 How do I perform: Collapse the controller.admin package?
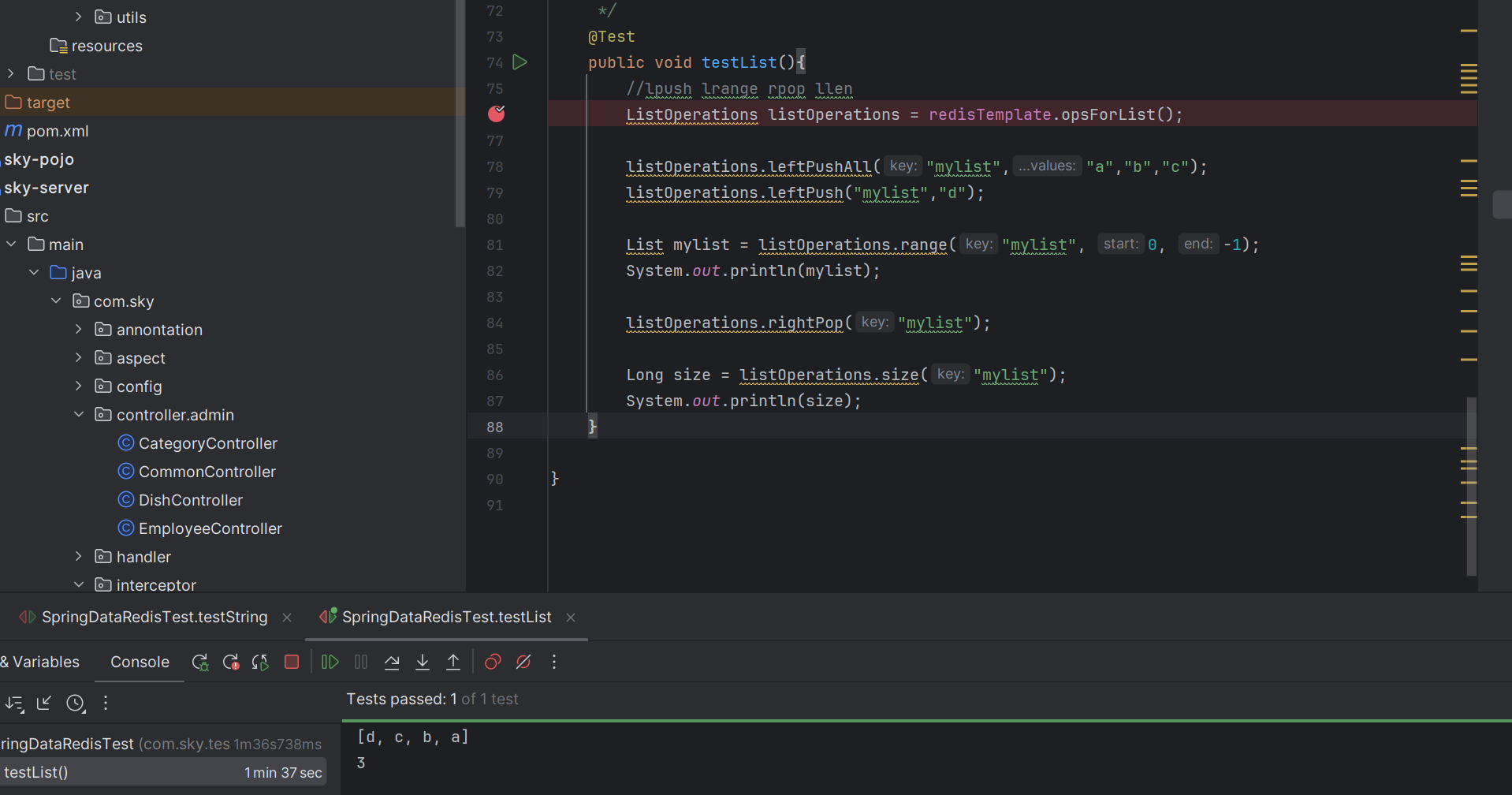[x=78, y=414]
